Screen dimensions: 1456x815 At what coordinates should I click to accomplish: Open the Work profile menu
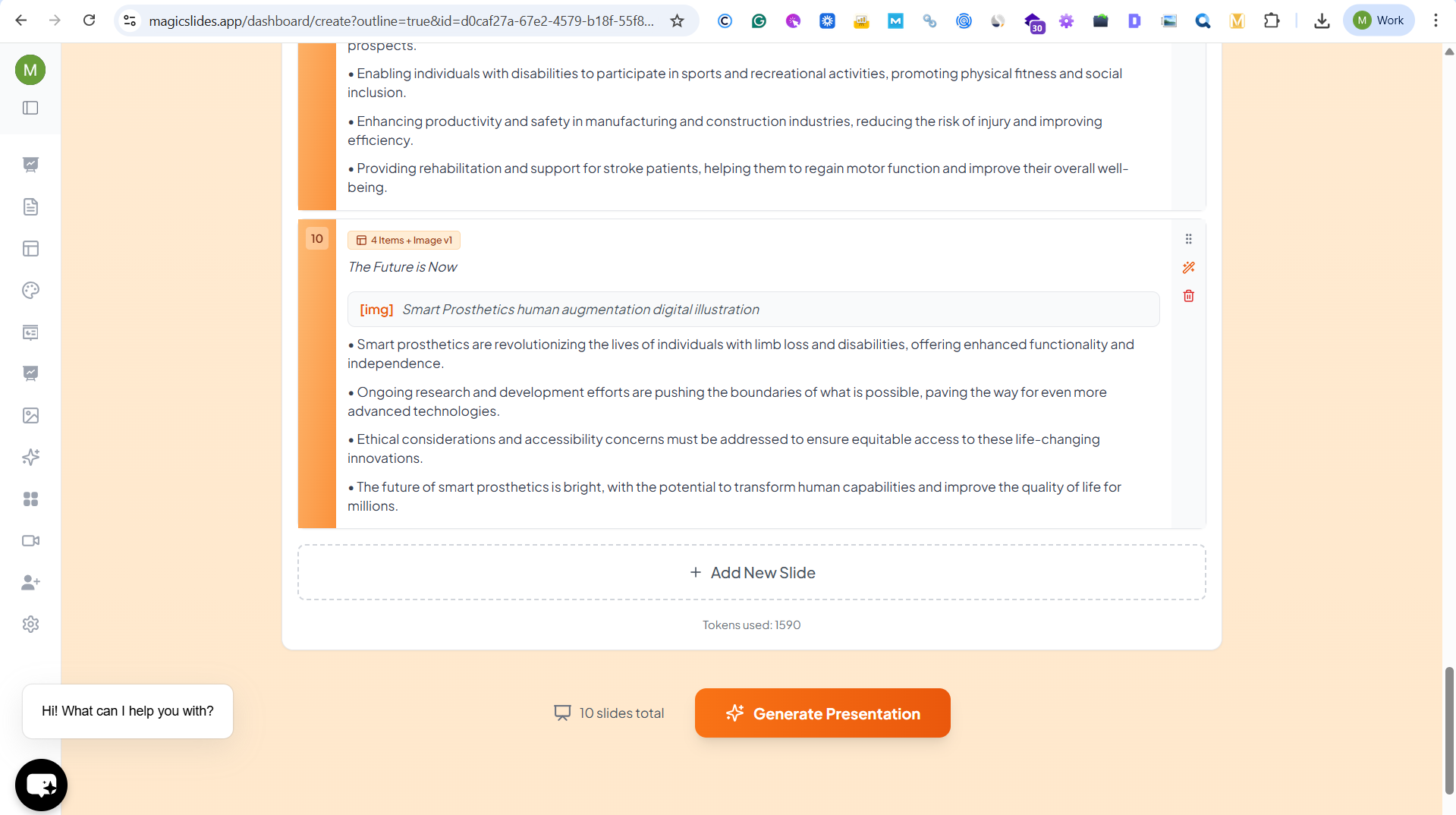1379,20
